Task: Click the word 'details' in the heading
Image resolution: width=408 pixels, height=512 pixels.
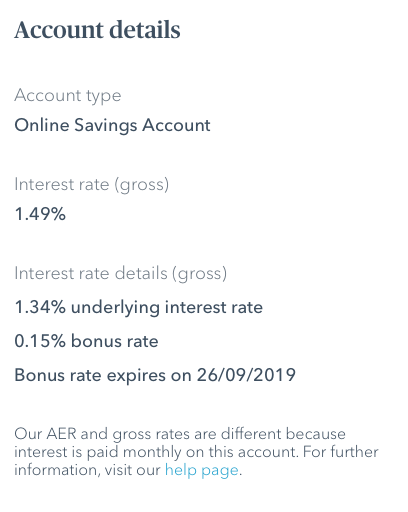Action: tap(145, 30)
